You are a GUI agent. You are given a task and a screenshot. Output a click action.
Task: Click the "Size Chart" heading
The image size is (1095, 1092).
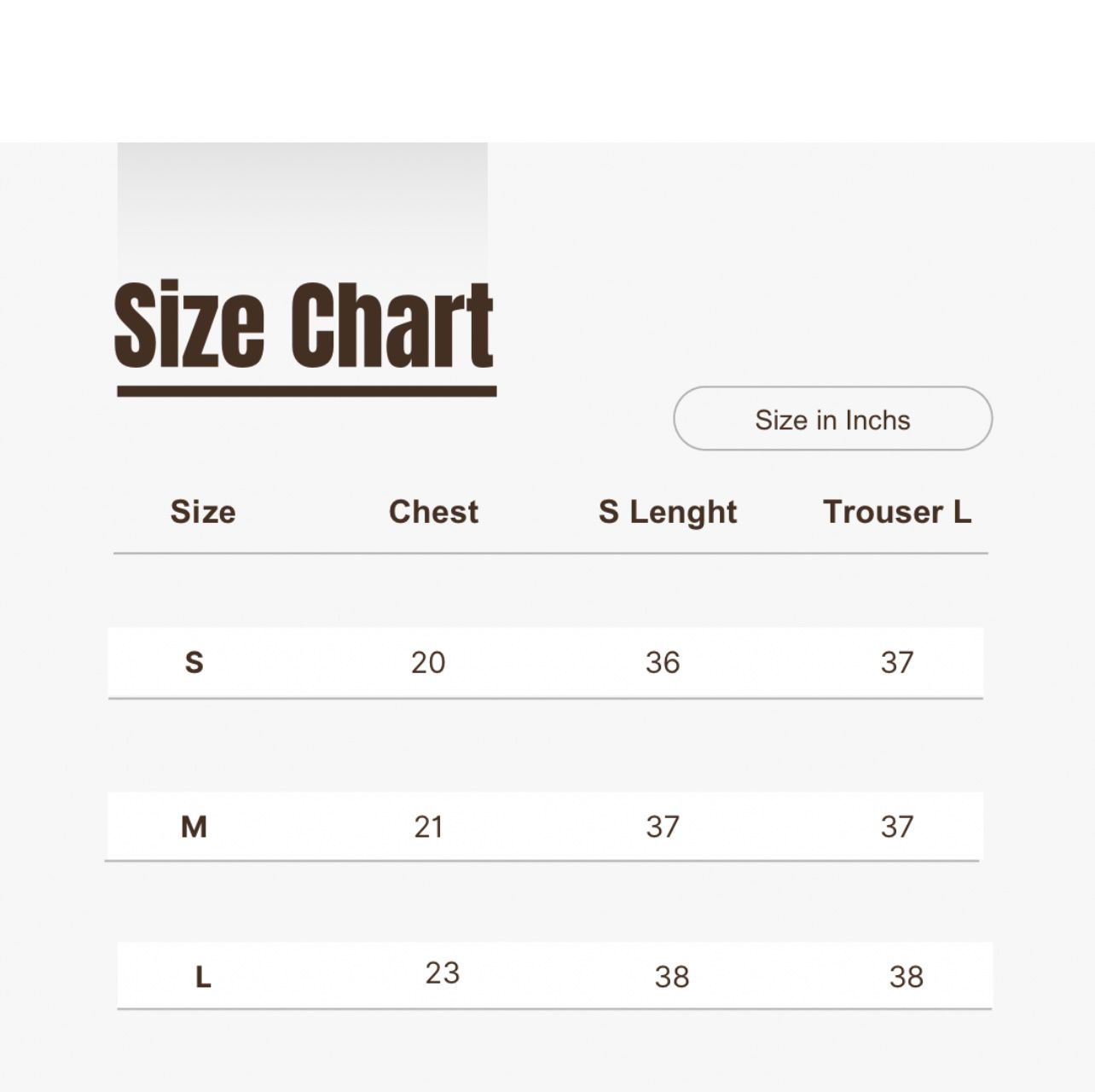click(x=304, y=326)
